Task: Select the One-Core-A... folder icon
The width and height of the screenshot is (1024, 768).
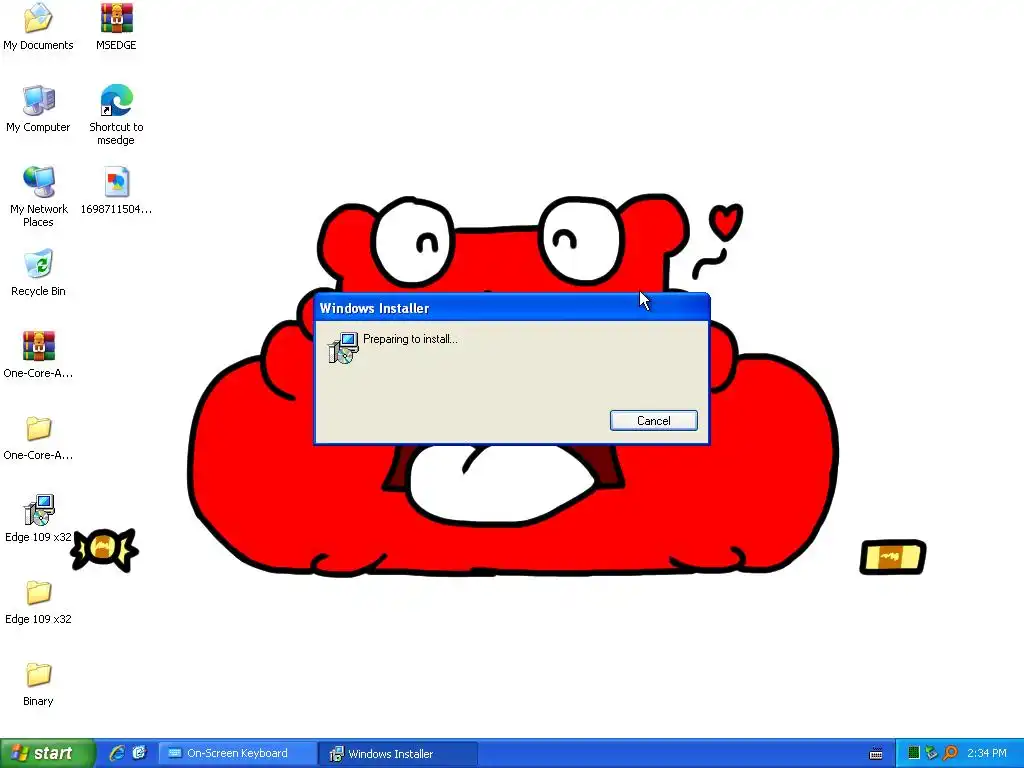Action: pos(38,428)
